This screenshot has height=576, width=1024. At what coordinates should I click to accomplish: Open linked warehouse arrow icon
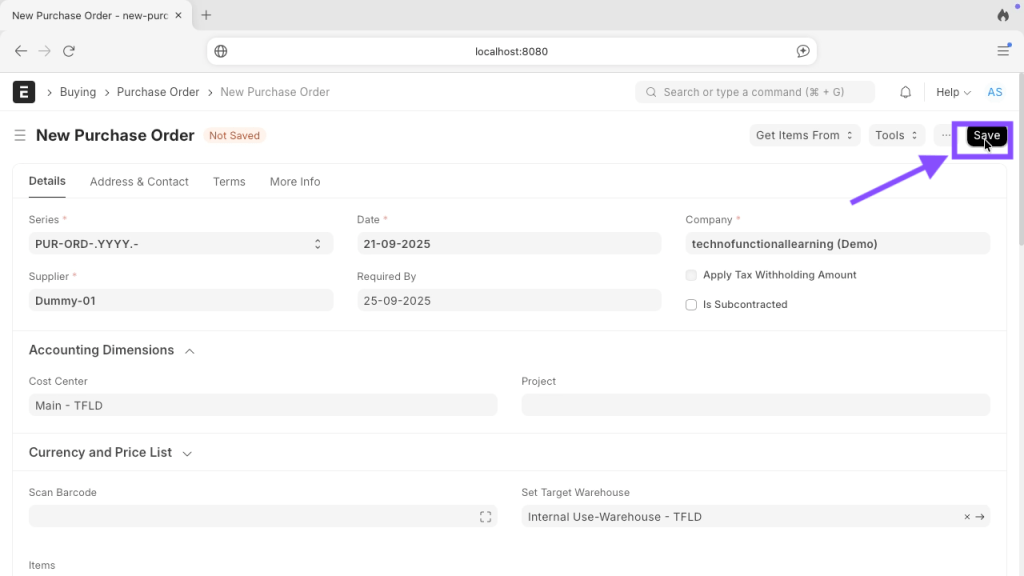tap(981, 517)
